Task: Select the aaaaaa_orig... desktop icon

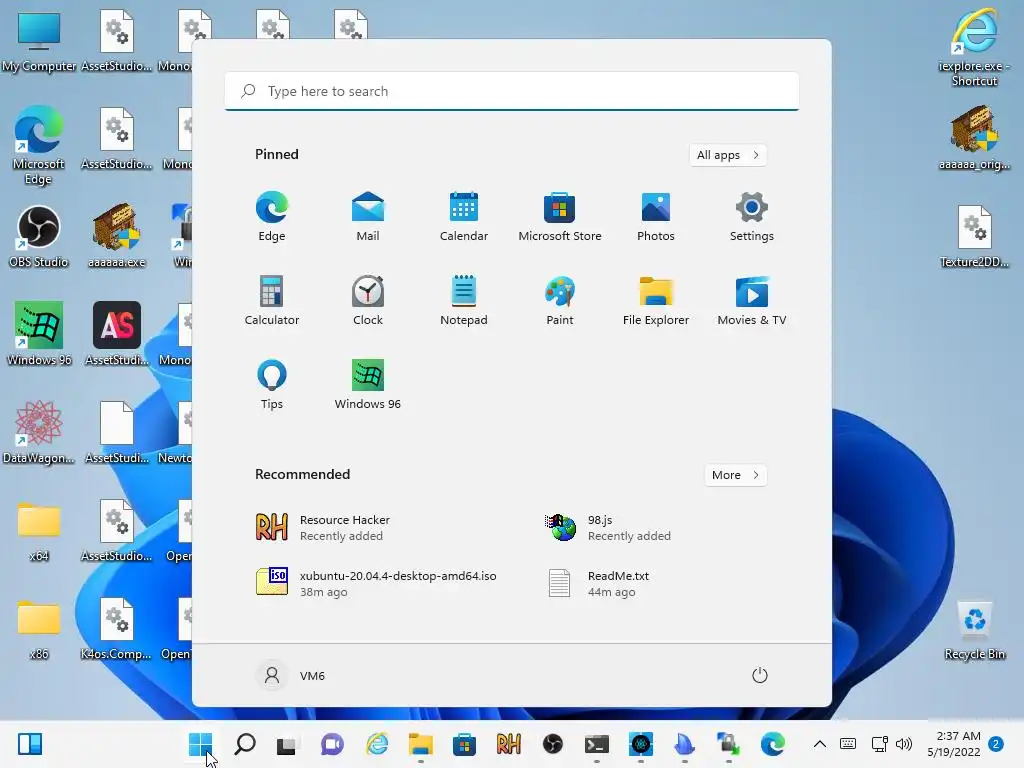Action: click(974, 138)
